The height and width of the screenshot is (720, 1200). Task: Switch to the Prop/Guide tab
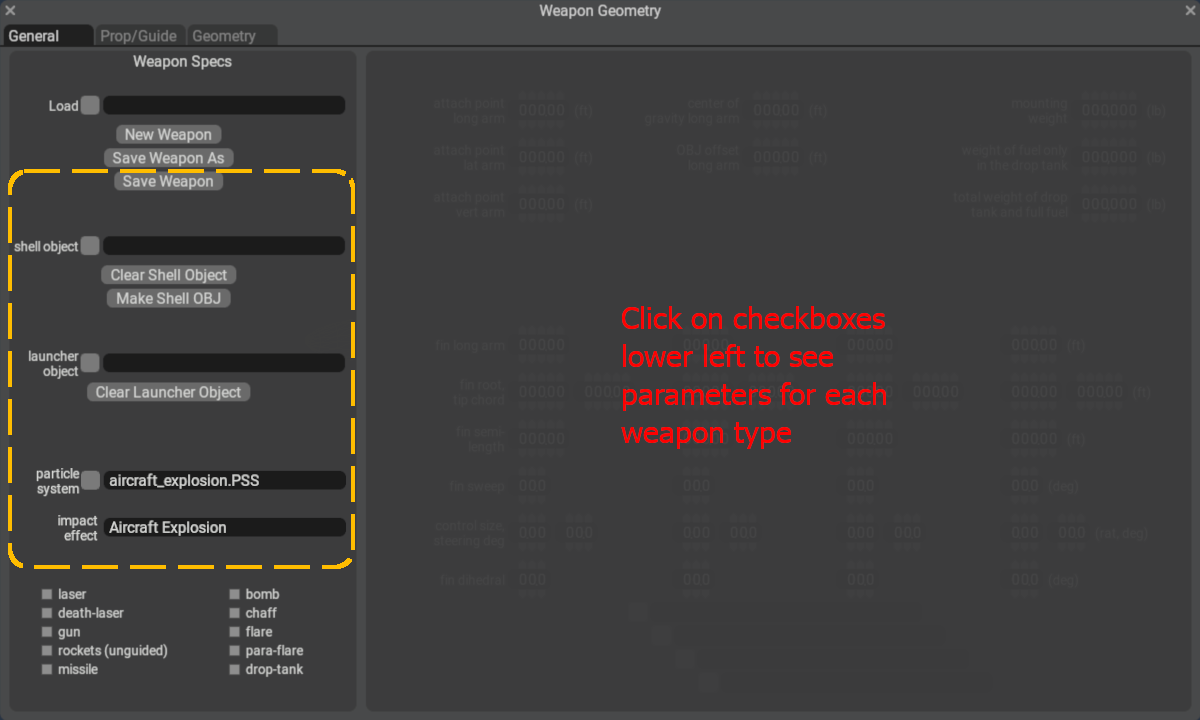(x=138, y=36)
